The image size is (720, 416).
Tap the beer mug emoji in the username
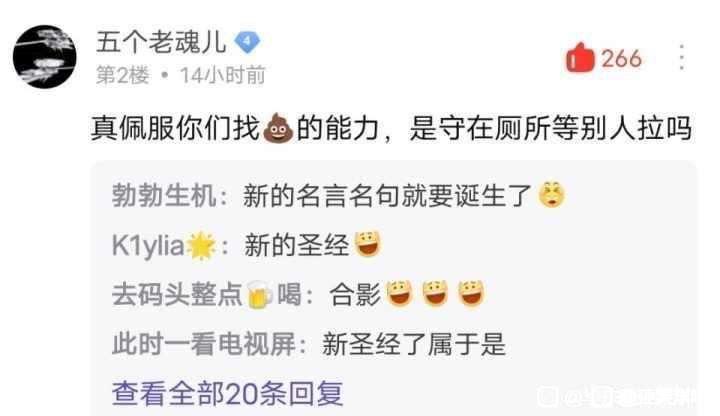click(259, 295)
